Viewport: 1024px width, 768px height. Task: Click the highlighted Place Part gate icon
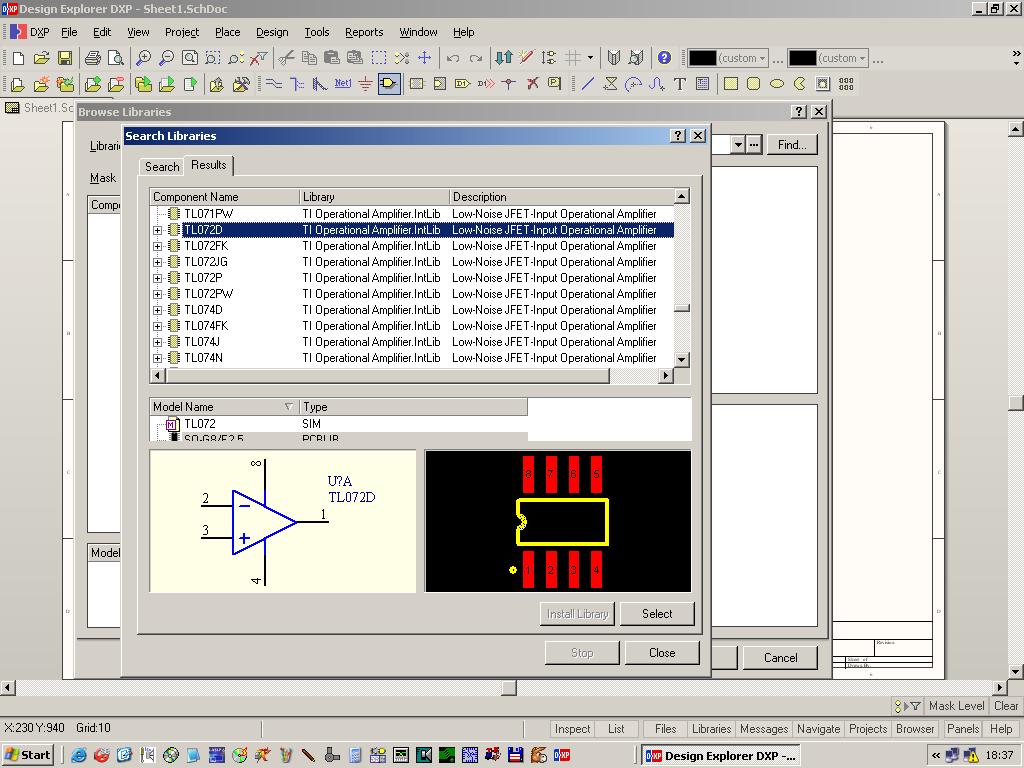click(389, 84)
